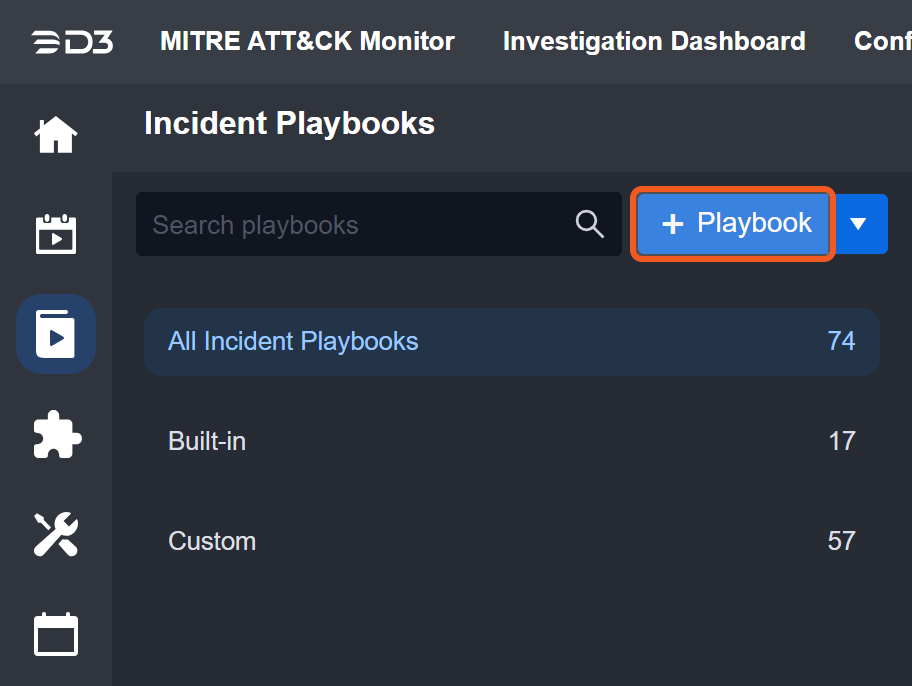Screen dimensions: 912x686
Task: Open the calendar with play icon
Action: coord(56,234)
